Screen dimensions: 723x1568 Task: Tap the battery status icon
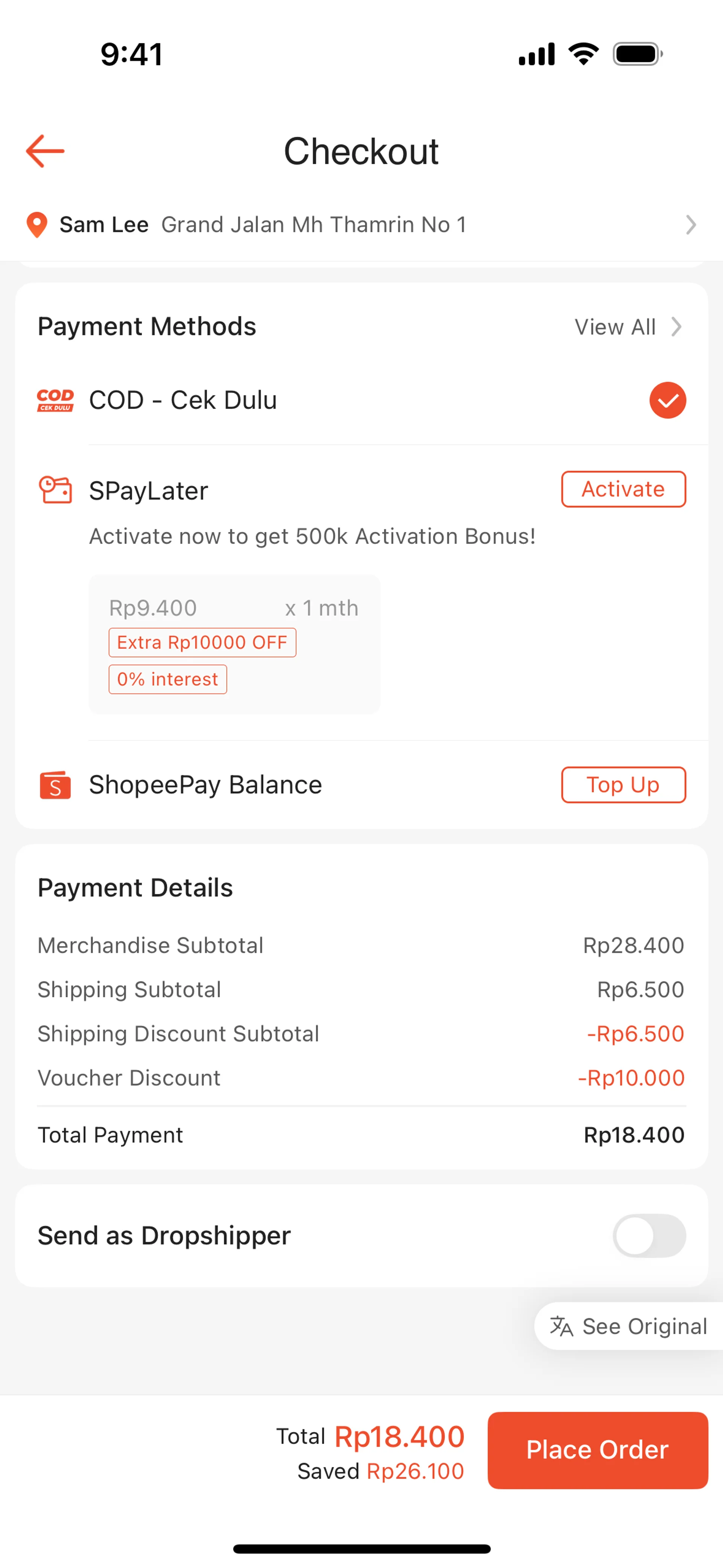[x=637, y=54]
